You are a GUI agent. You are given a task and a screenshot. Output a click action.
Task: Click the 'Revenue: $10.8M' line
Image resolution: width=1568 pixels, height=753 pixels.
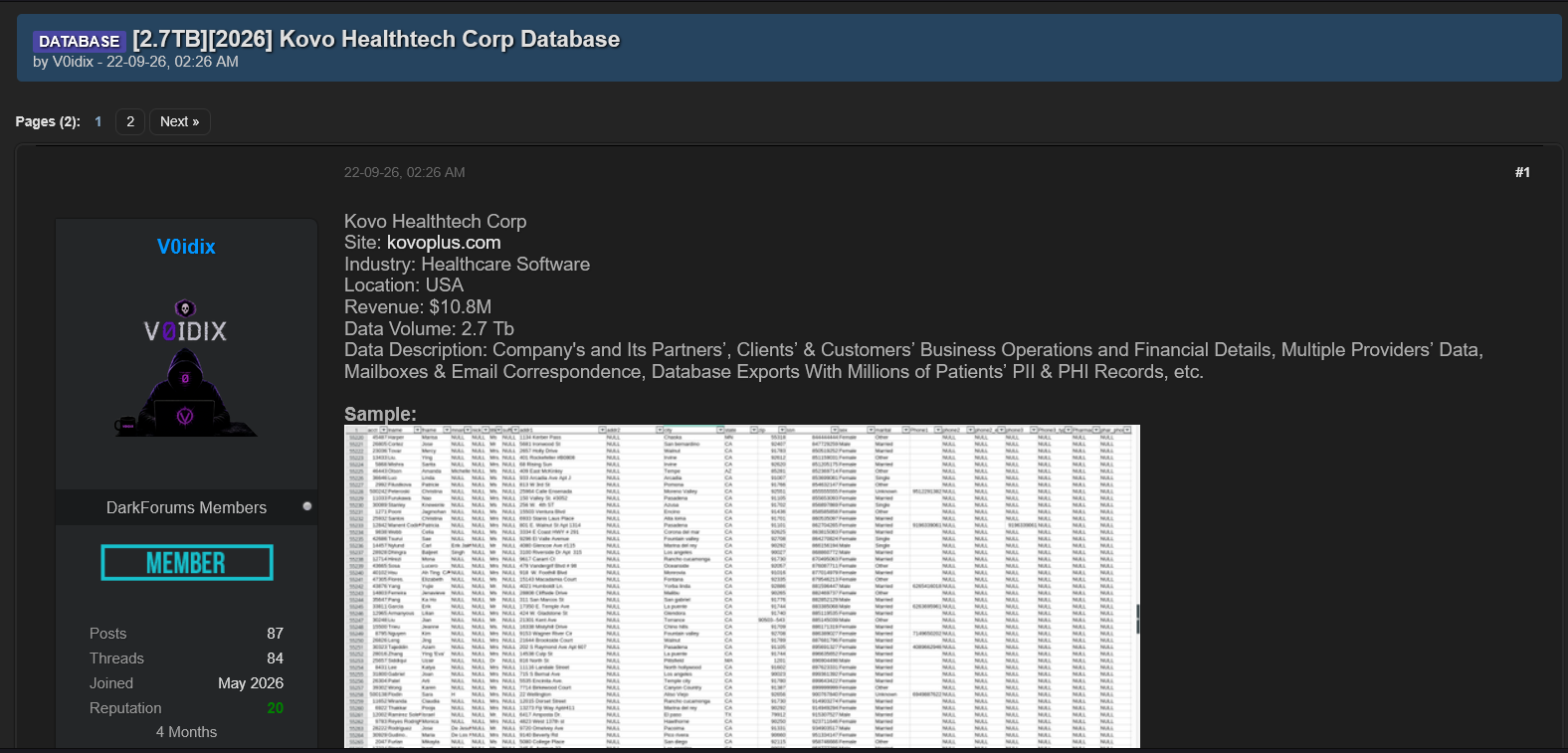click(418, 307)
